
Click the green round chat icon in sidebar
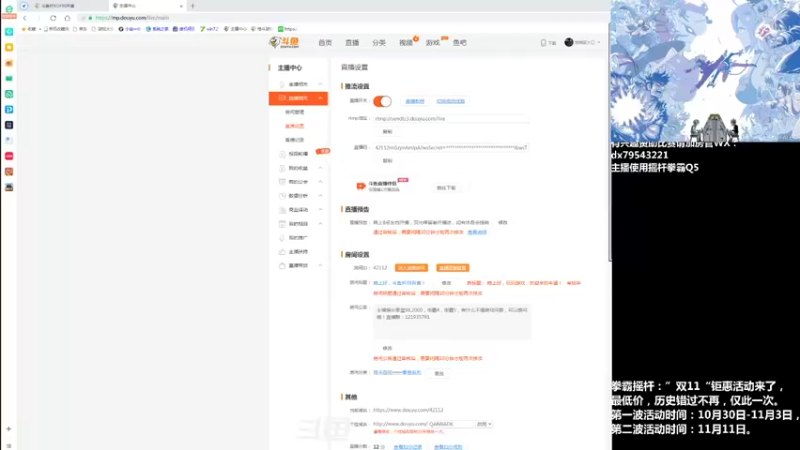point(9,94)
